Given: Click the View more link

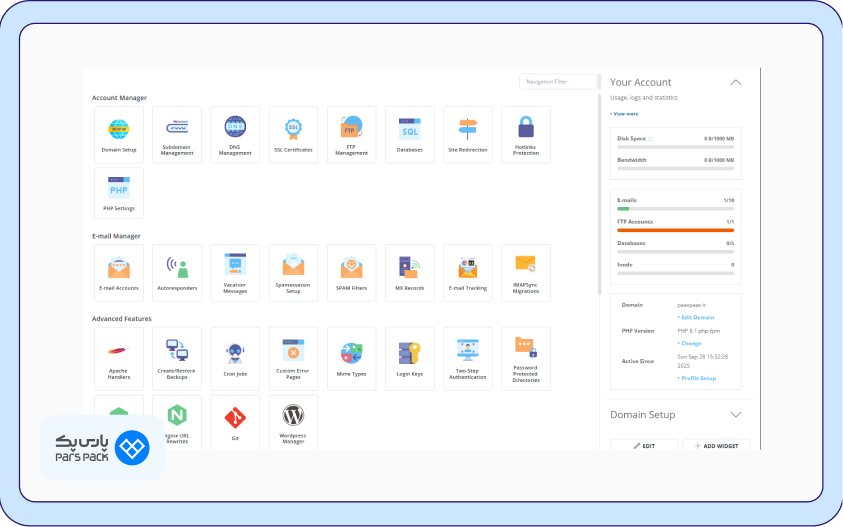Looking at the screenshot, I should tap(625, 114).
